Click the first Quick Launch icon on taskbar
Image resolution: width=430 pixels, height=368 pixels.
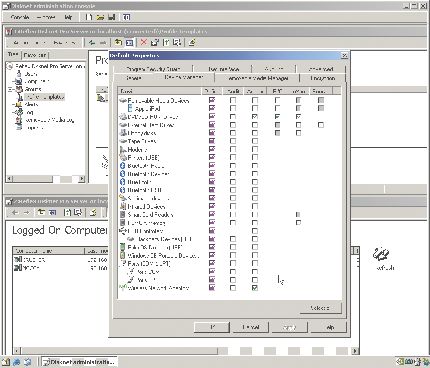coord(6,362)
